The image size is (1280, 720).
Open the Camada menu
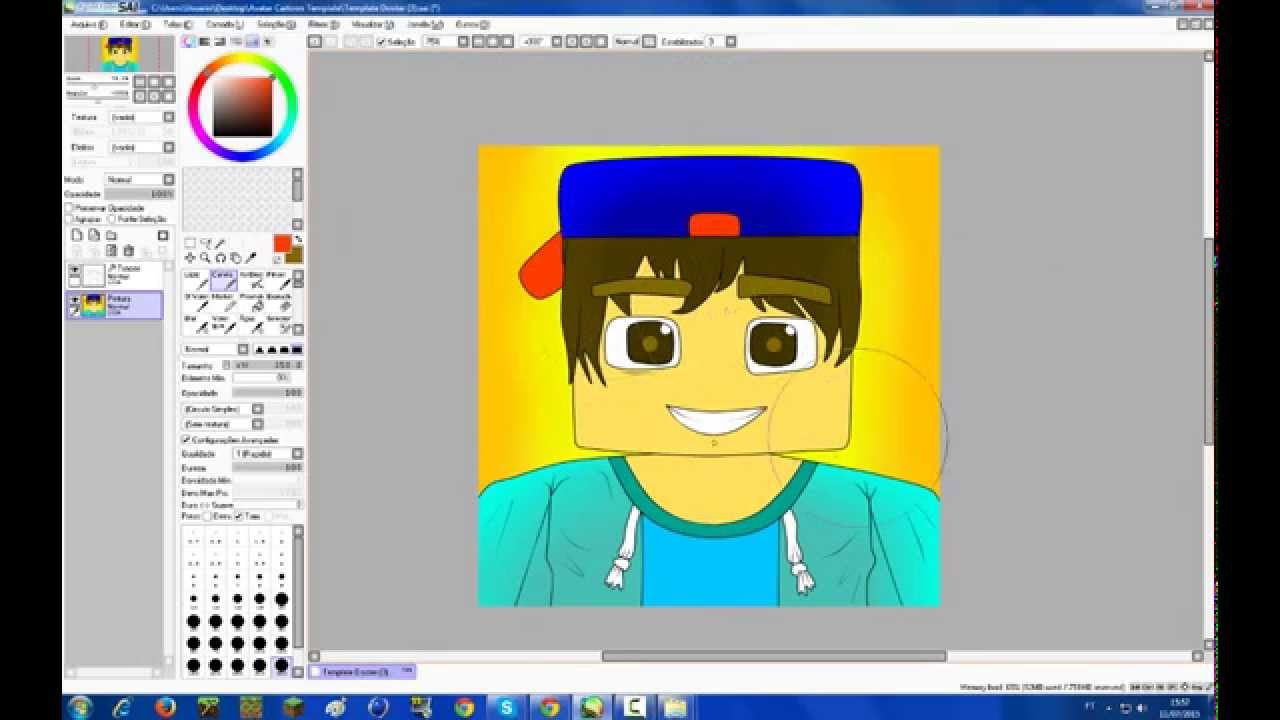coord(225,24)
